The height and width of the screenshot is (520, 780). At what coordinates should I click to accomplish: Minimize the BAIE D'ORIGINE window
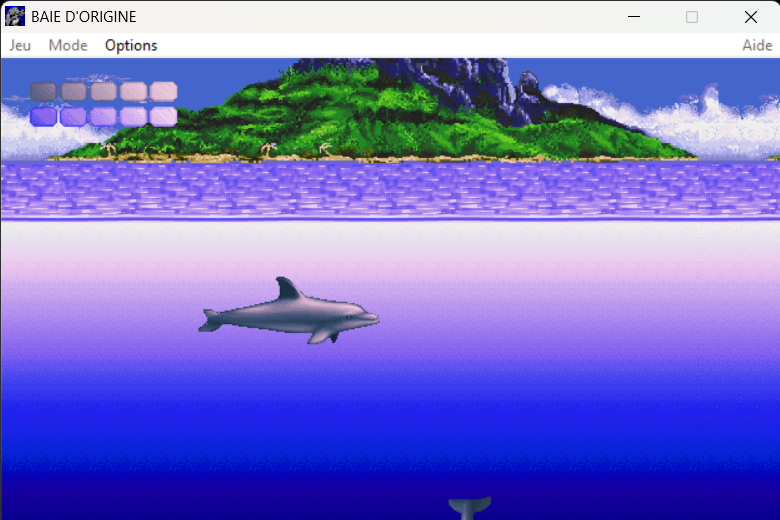(633, 17)
